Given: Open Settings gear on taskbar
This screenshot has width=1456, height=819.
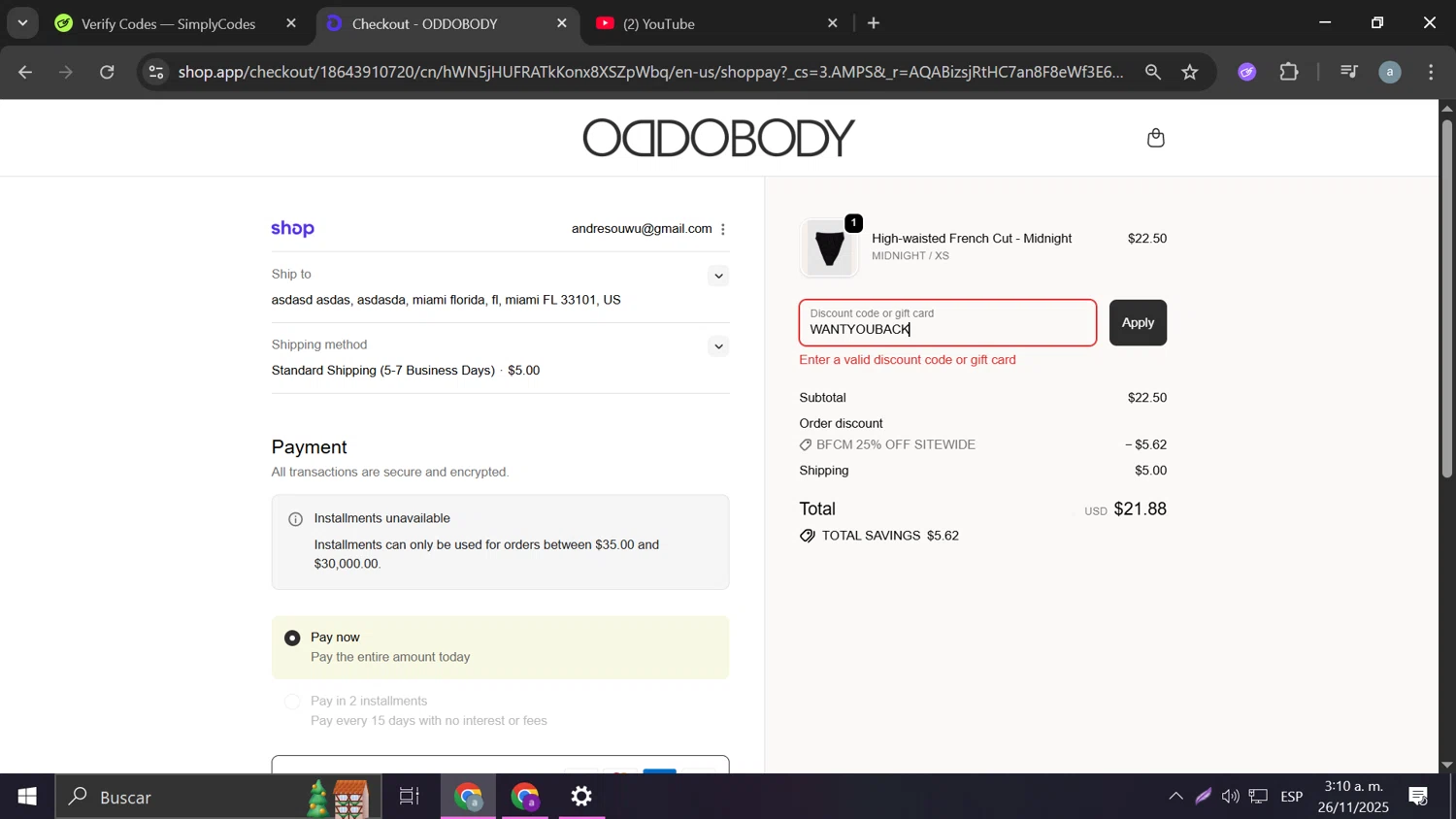Looking at the screenshot, I should tap(581, 797).
